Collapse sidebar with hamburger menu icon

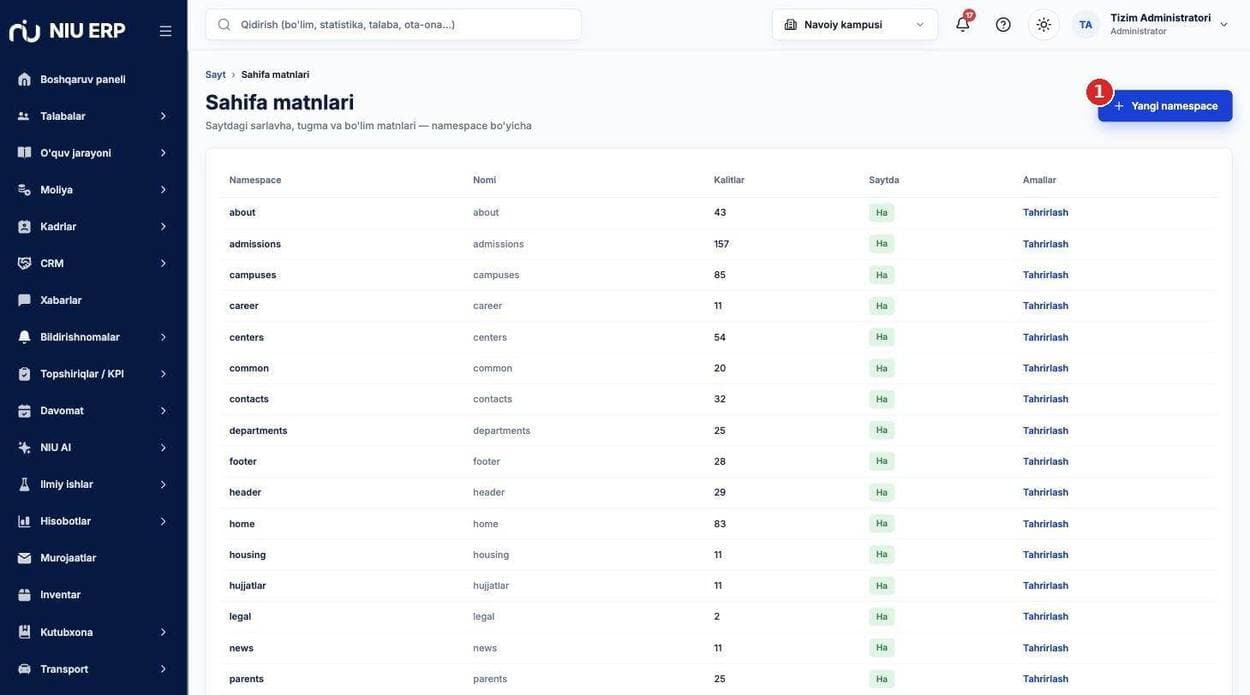[165, 31]
